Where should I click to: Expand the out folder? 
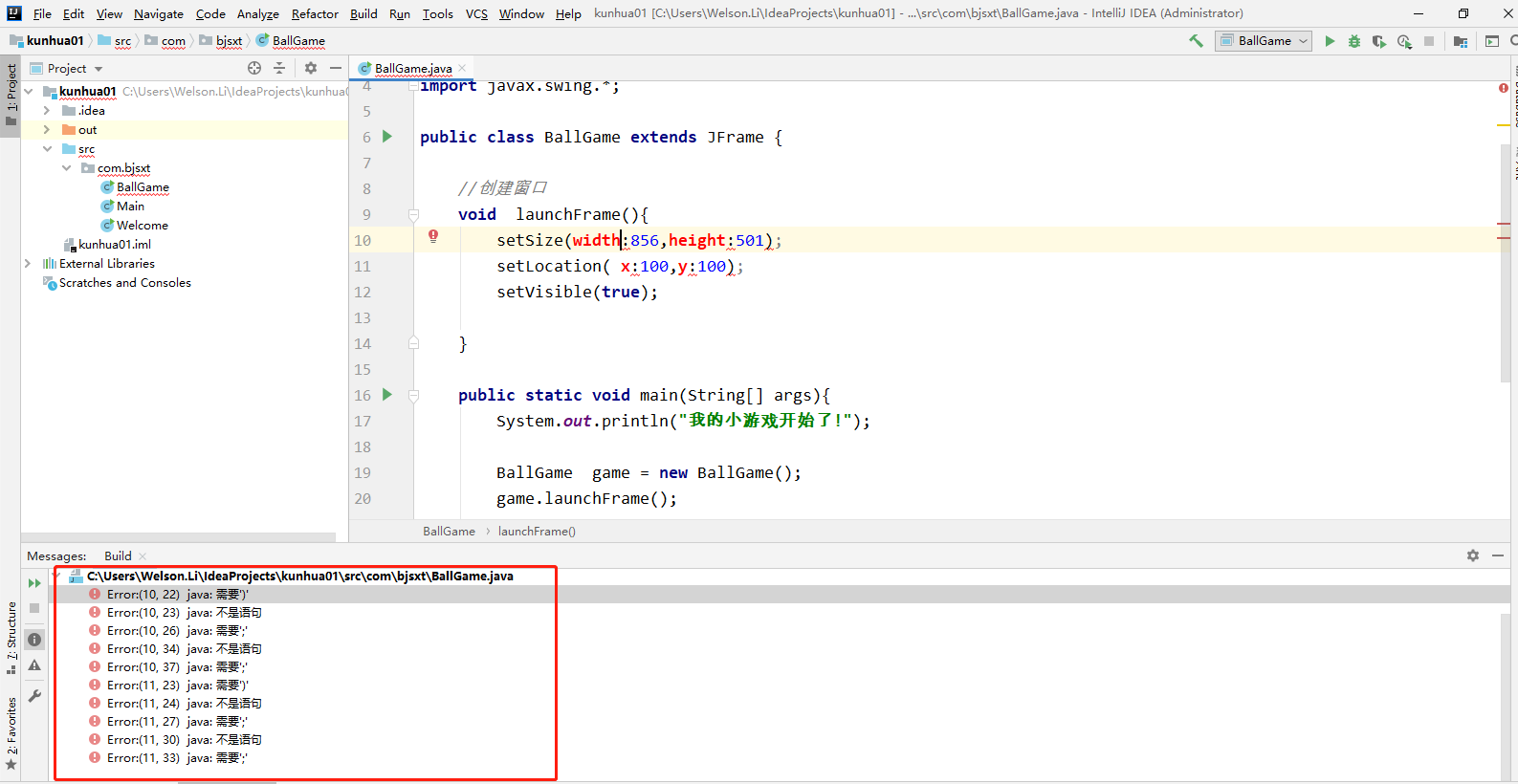click(x=47, y=130)
